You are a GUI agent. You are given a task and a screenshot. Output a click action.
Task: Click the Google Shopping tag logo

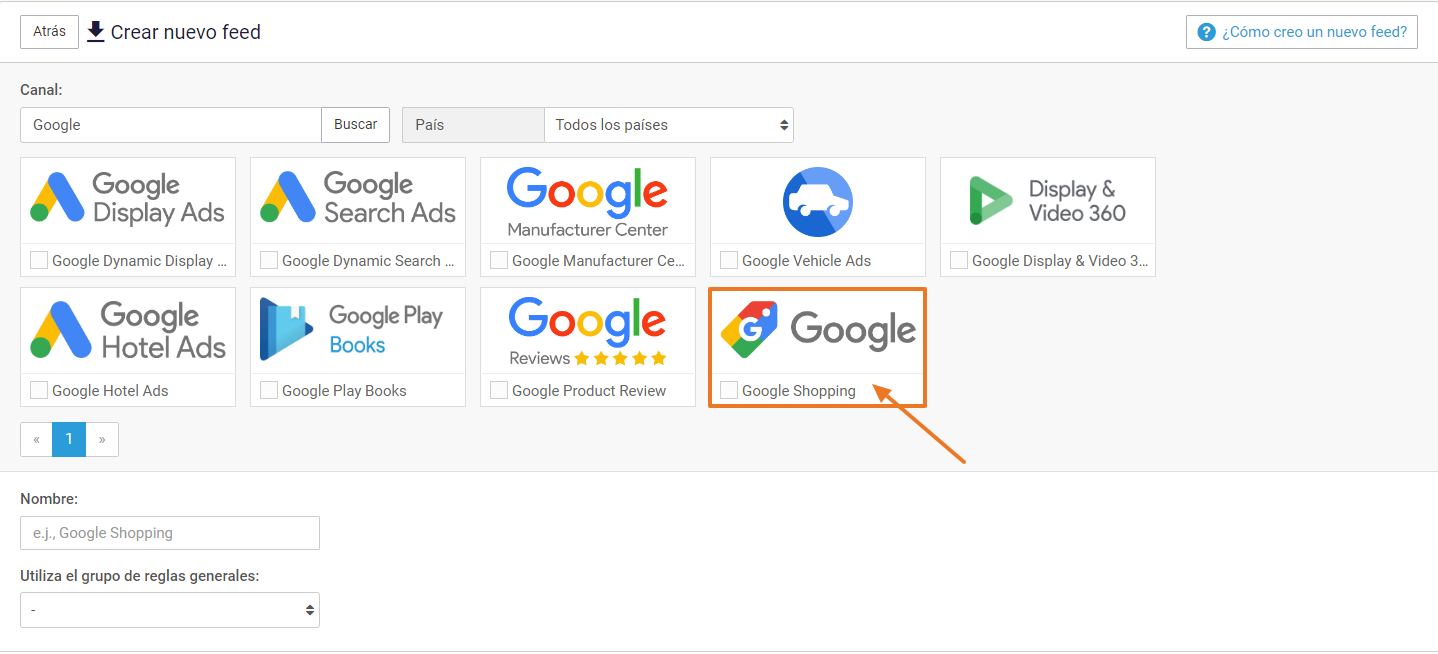(818, 330)
